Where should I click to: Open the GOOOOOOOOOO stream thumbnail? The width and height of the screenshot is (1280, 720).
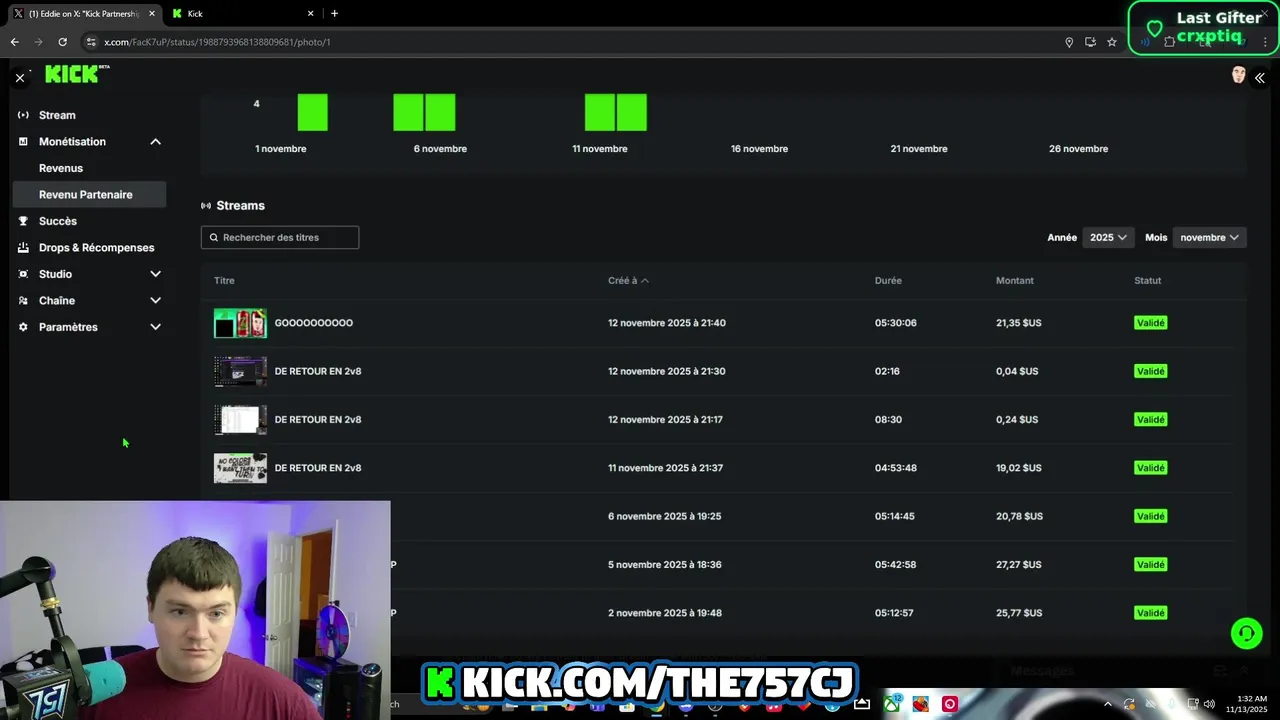point(240,323)
